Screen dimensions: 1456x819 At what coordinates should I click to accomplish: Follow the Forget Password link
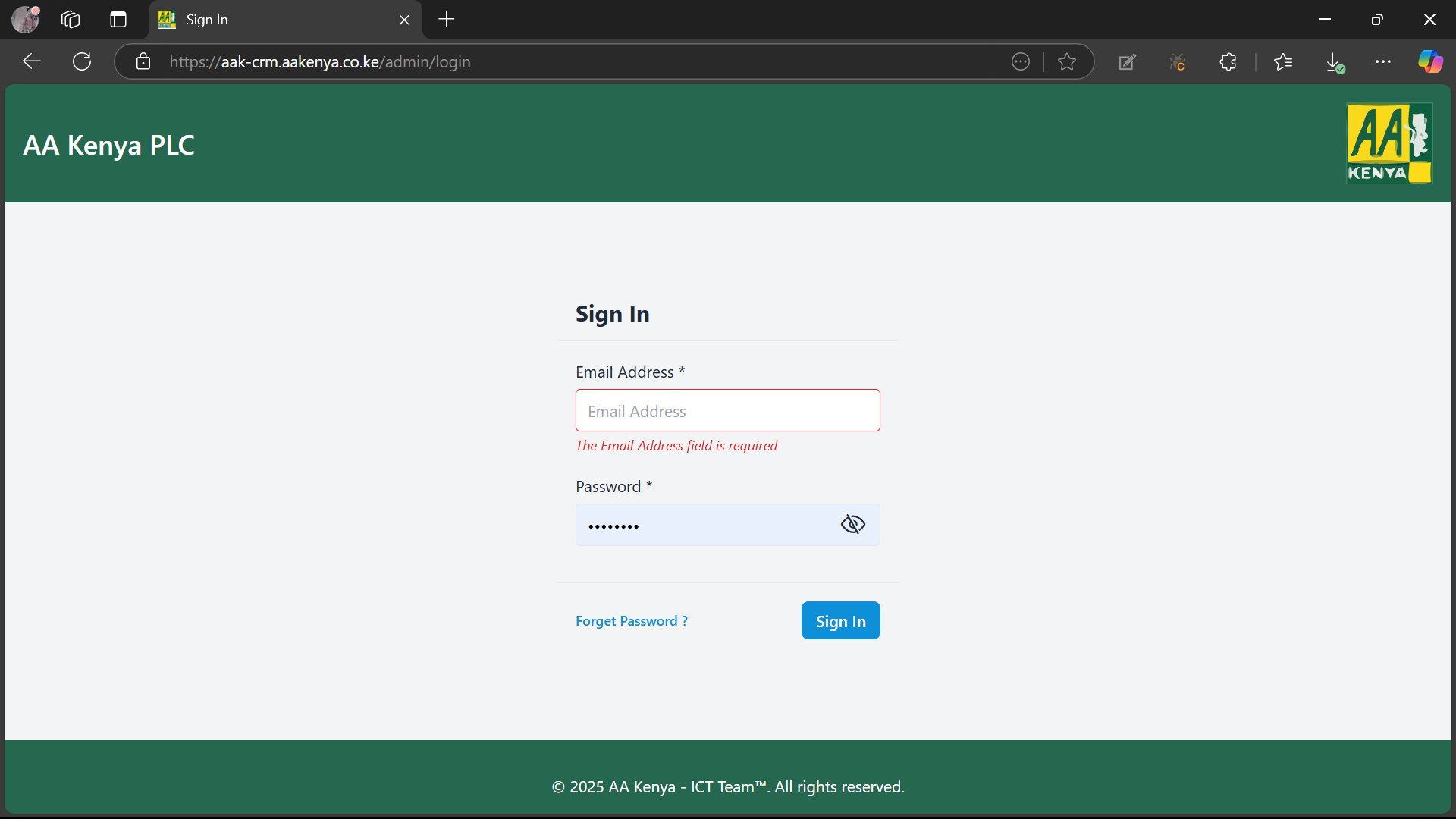click(x=631, y=621)
